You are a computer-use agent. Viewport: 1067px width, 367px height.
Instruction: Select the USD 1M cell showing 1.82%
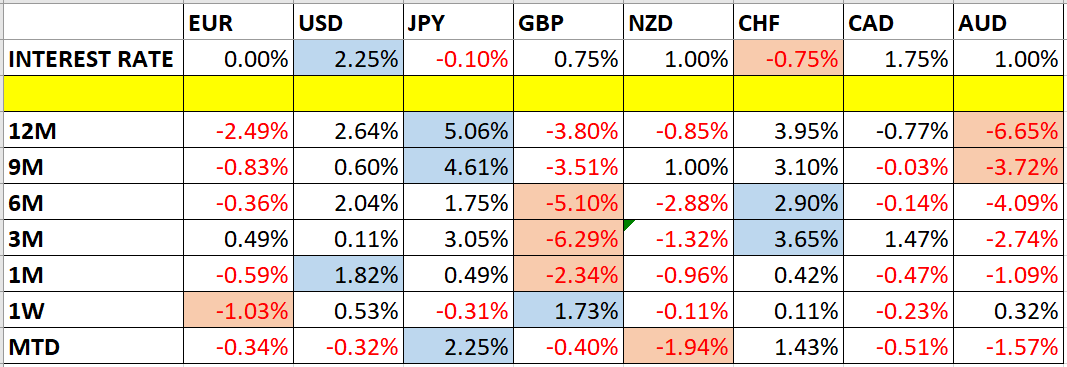(x=348, y=274)
